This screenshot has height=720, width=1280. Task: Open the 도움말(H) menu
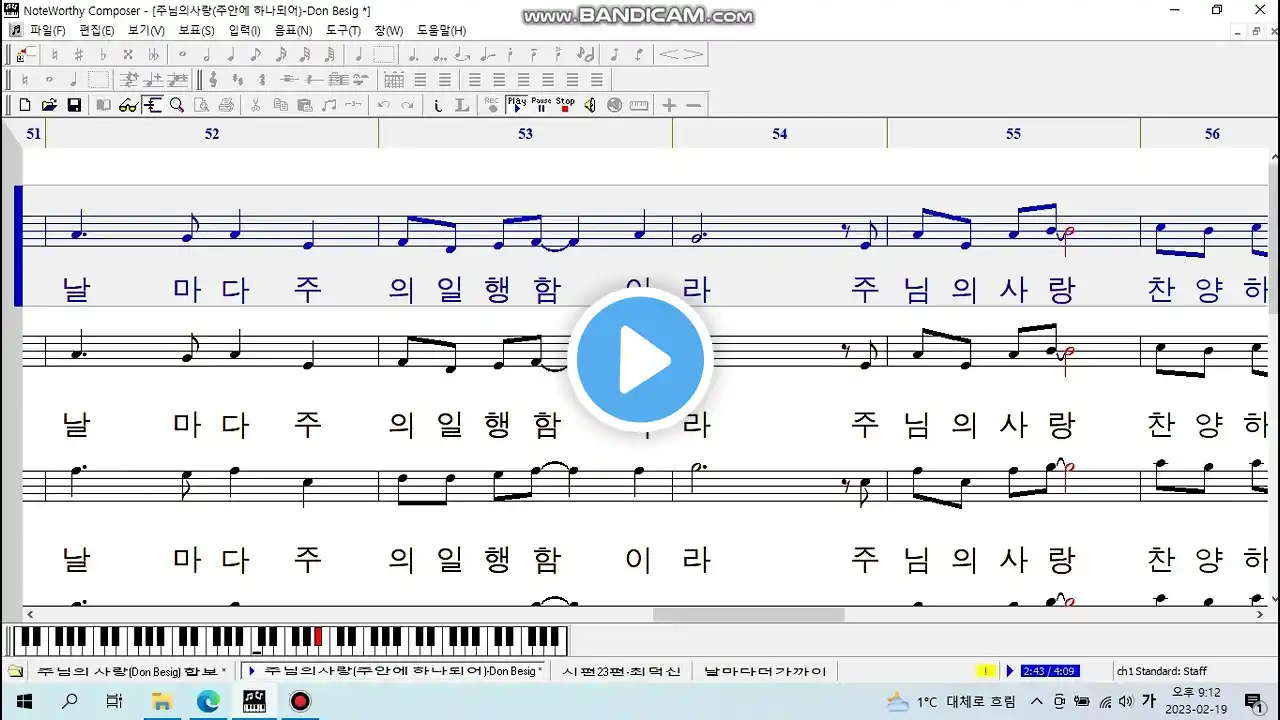[441, 31]
